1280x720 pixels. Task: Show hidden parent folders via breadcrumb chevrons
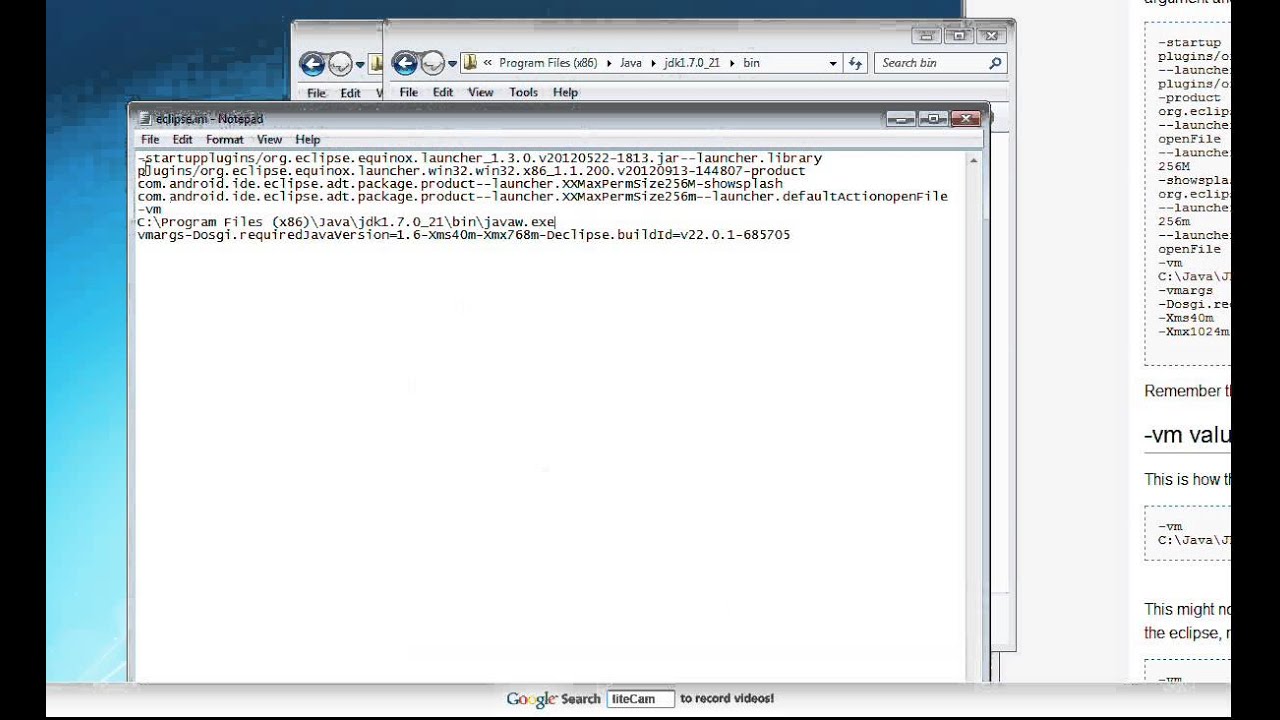click(488, 63)
